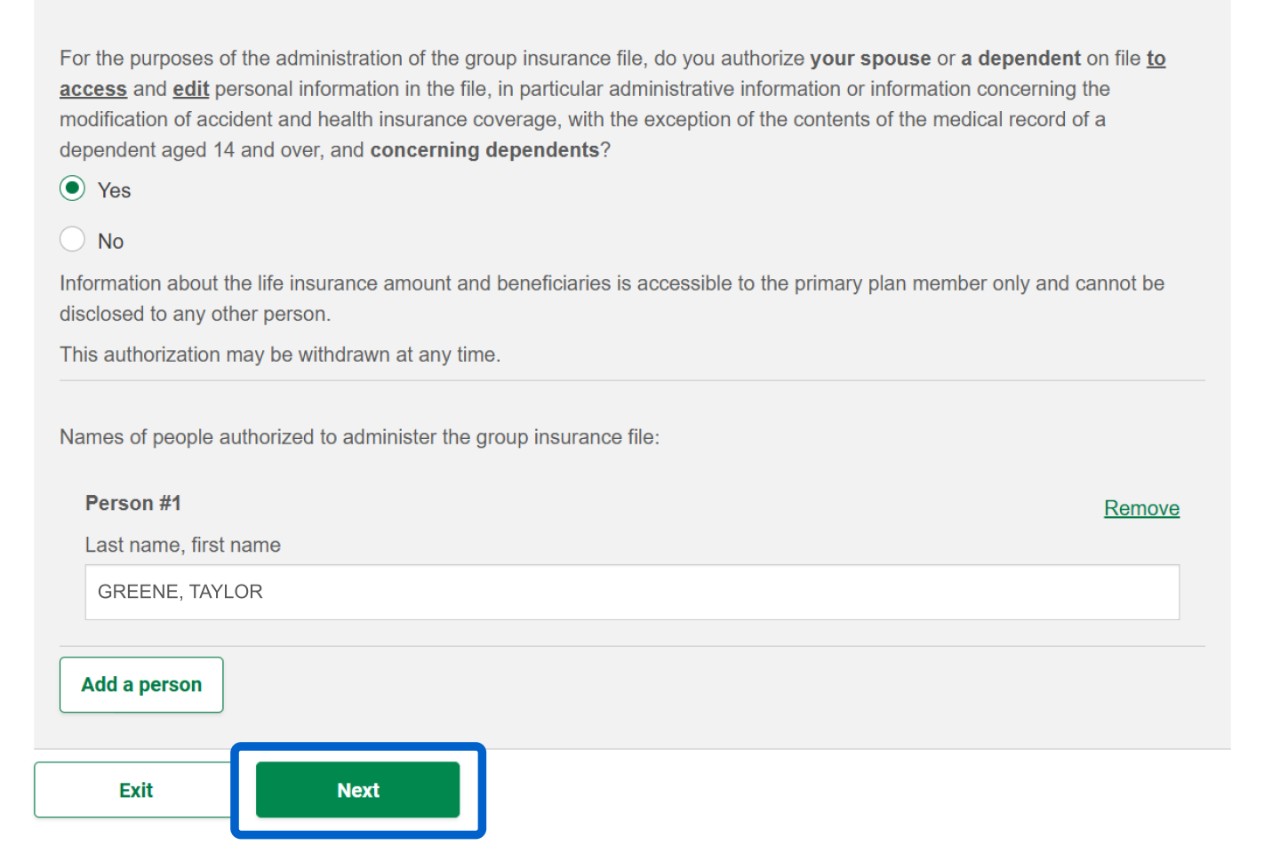Select the "Yes" radio button
Viewport: 1280px width, 853px height.
coord(72,189)
